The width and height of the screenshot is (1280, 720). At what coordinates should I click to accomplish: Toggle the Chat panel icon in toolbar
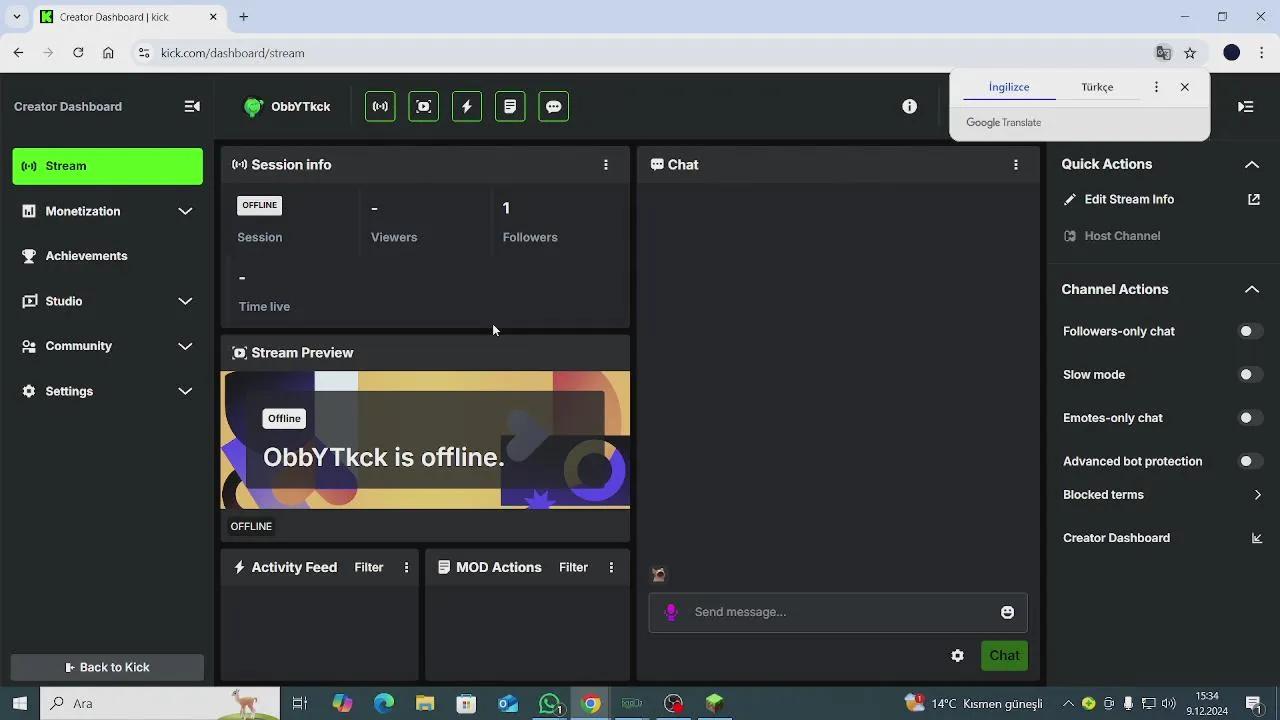pyautogui.click(x=553, y=107)
